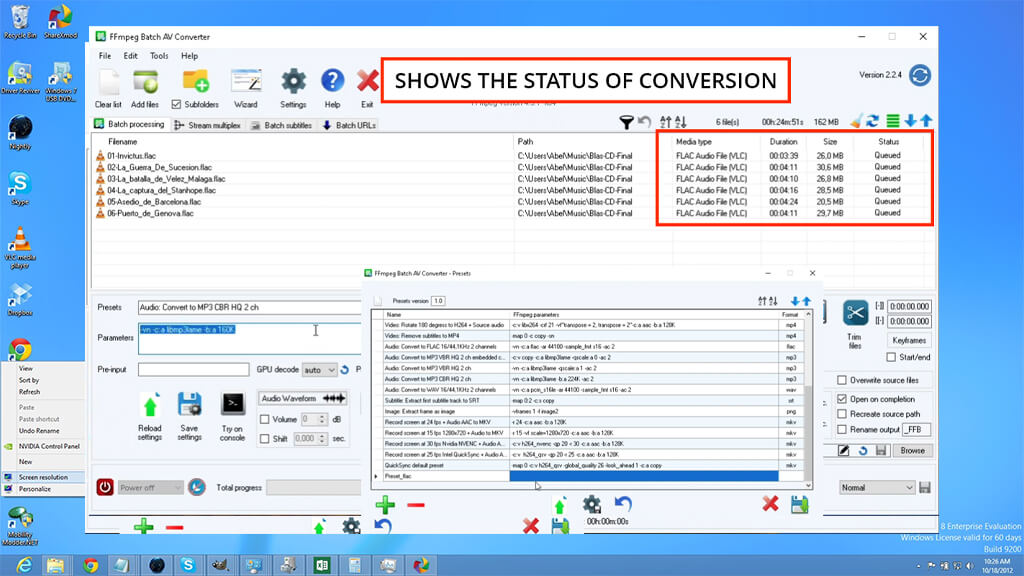
Task: Click the Audio Waveform button
Action: pos(302,398)
